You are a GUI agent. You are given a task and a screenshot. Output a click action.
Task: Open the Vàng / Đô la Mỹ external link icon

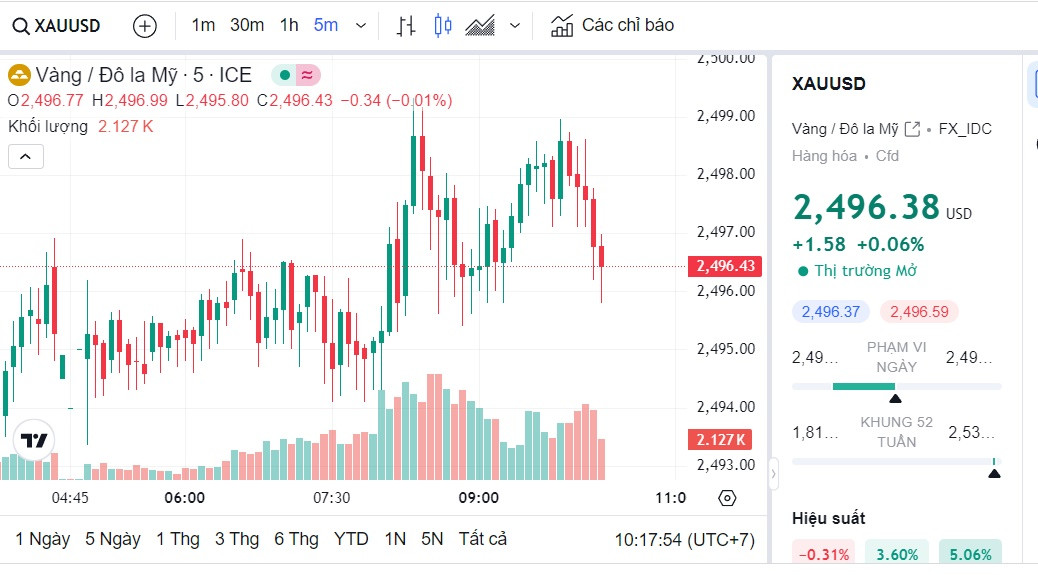pyautogui.click(x=912, y=129)
